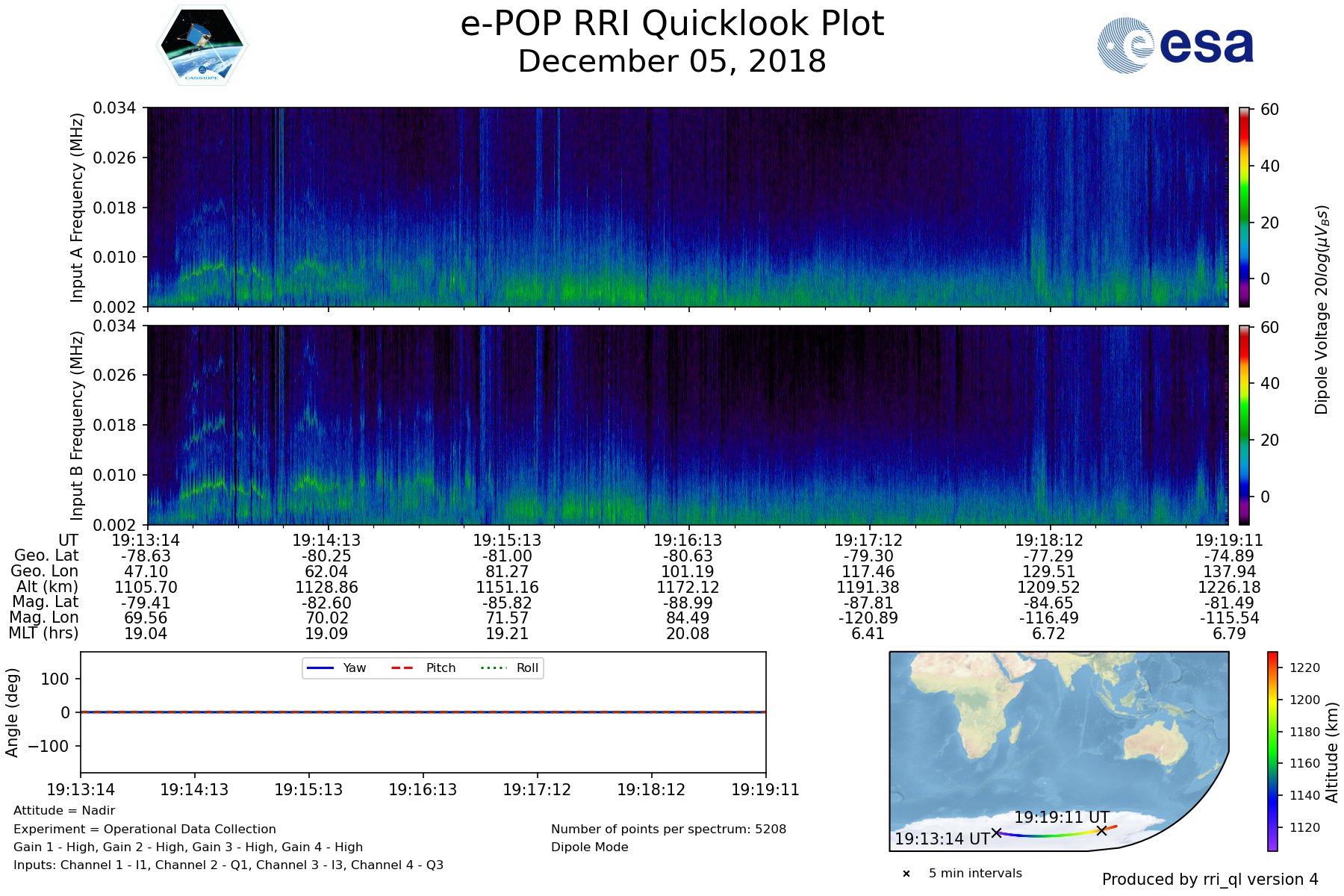Click the 'Experiment = Operational Data Collection' text

tap(145, 830)
